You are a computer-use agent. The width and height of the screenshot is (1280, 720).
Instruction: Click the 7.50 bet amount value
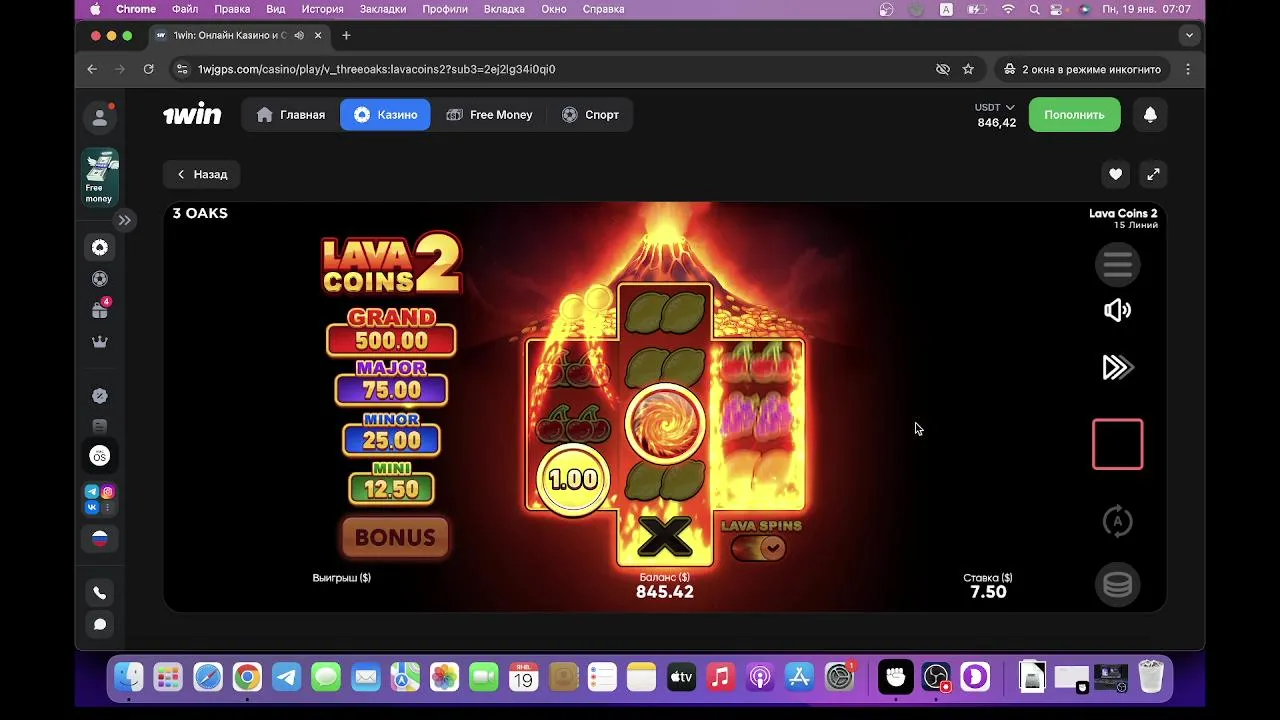point(988,592)
